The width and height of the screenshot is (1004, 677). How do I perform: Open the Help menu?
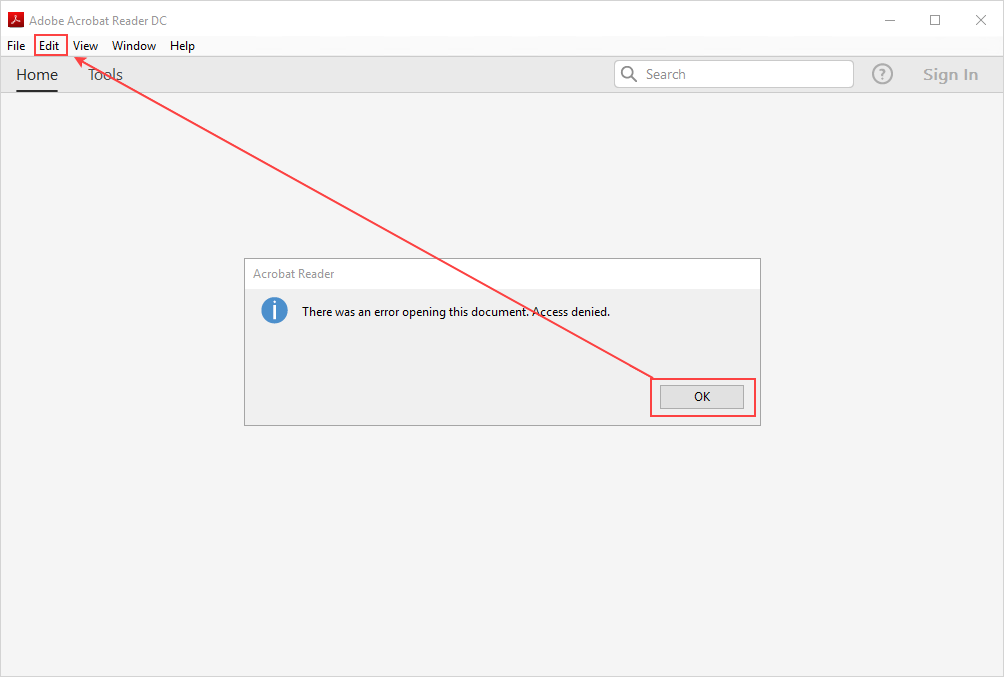click(182, 46)
